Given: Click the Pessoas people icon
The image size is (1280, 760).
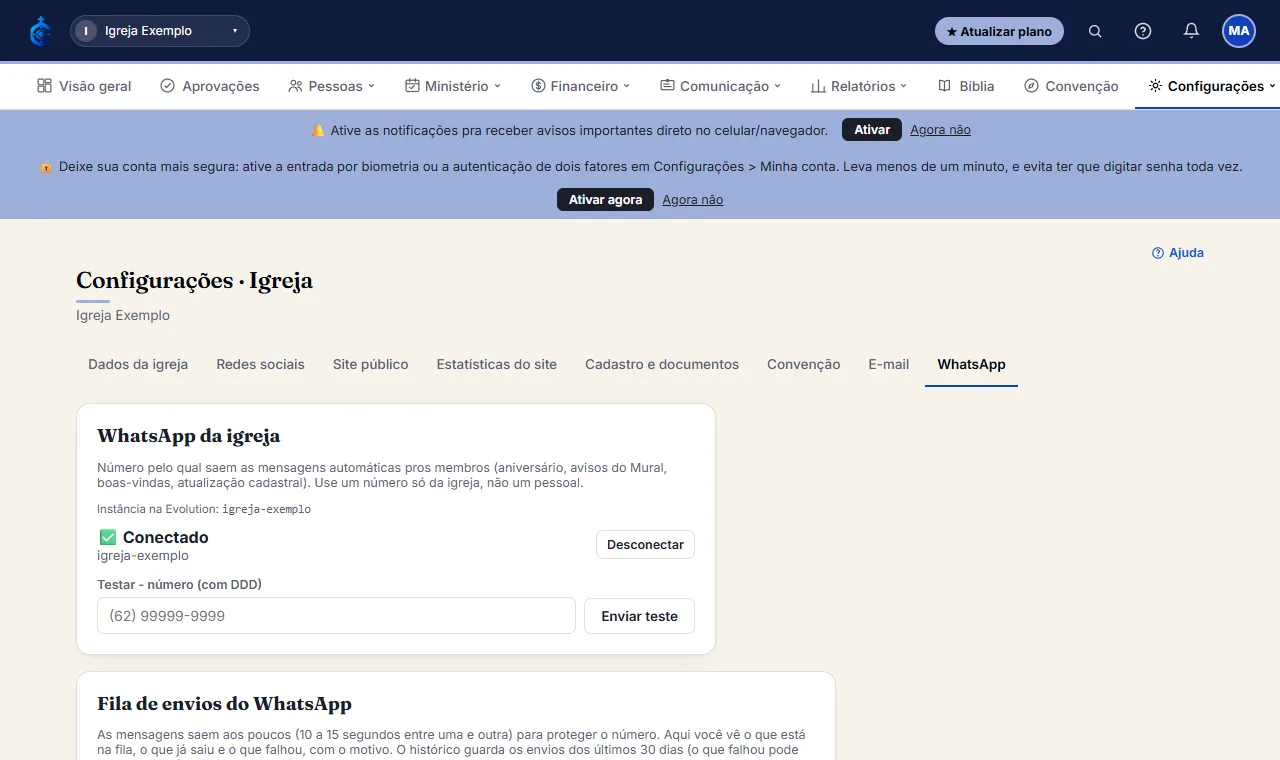Looking at the screenshot, I should tap(295, 86).
